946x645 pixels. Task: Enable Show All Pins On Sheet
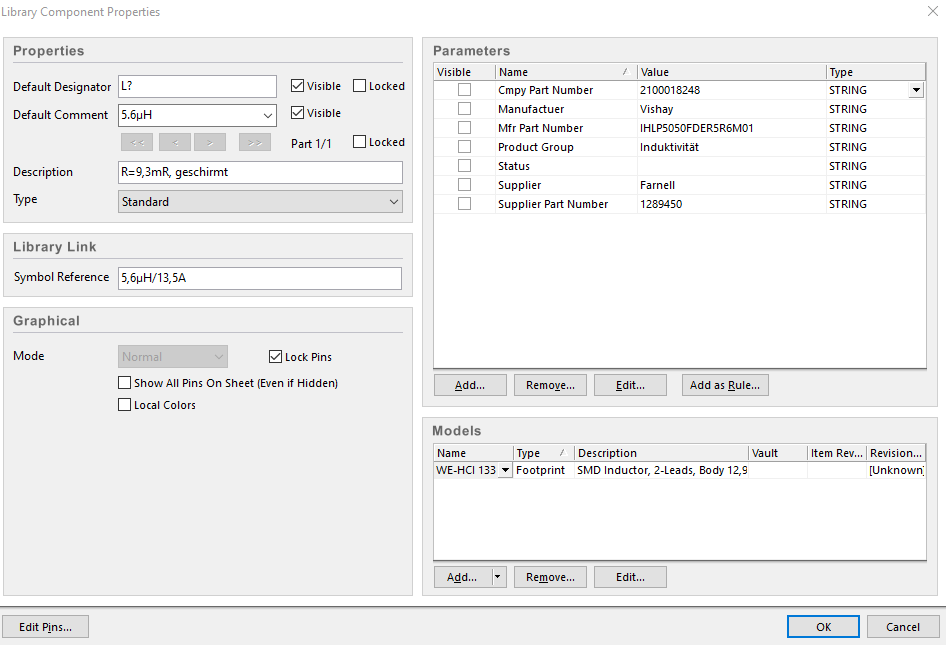click(124, 383)
